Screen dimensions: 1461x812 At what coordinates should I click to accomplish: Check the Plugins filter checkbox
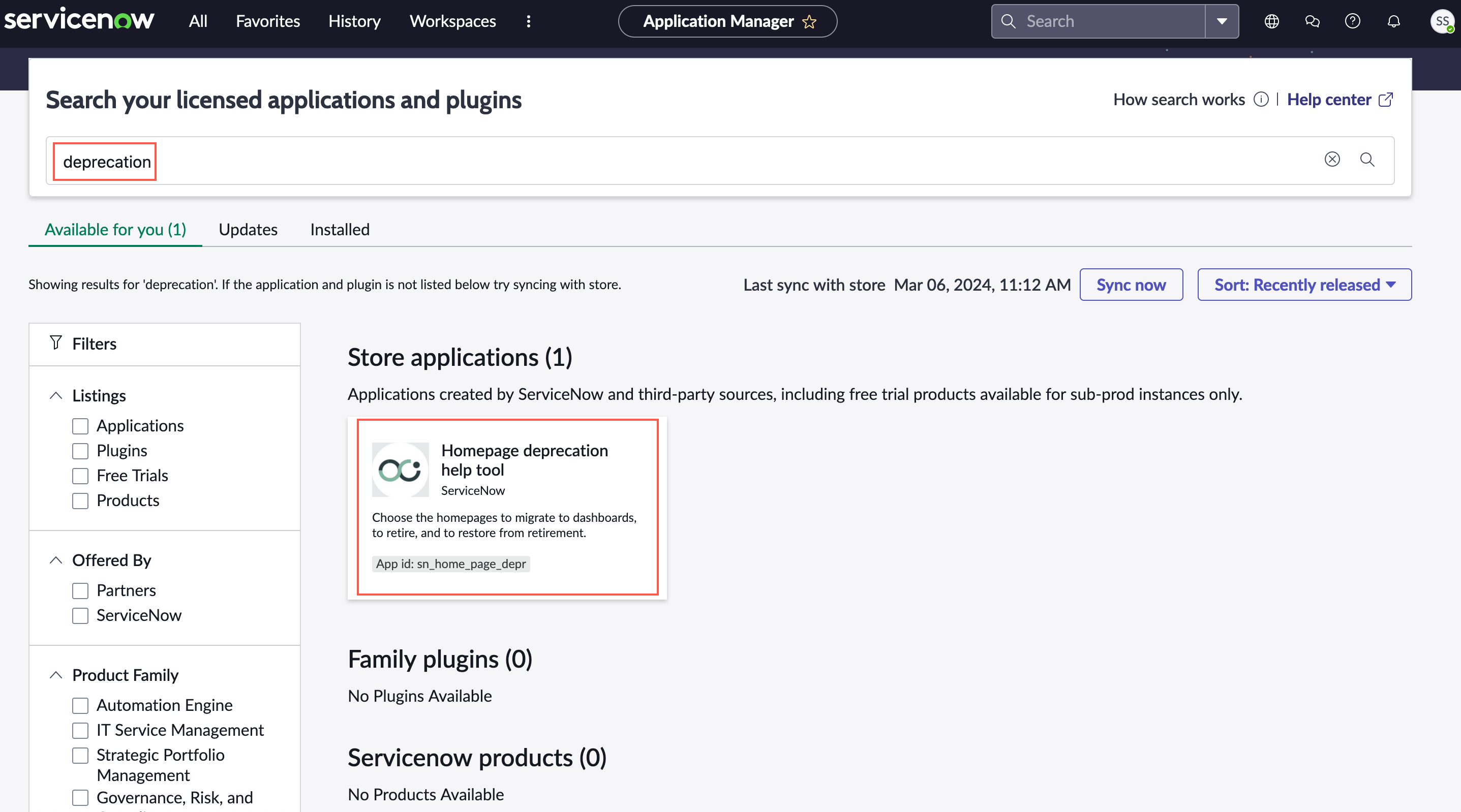click(x=80, y=451)
